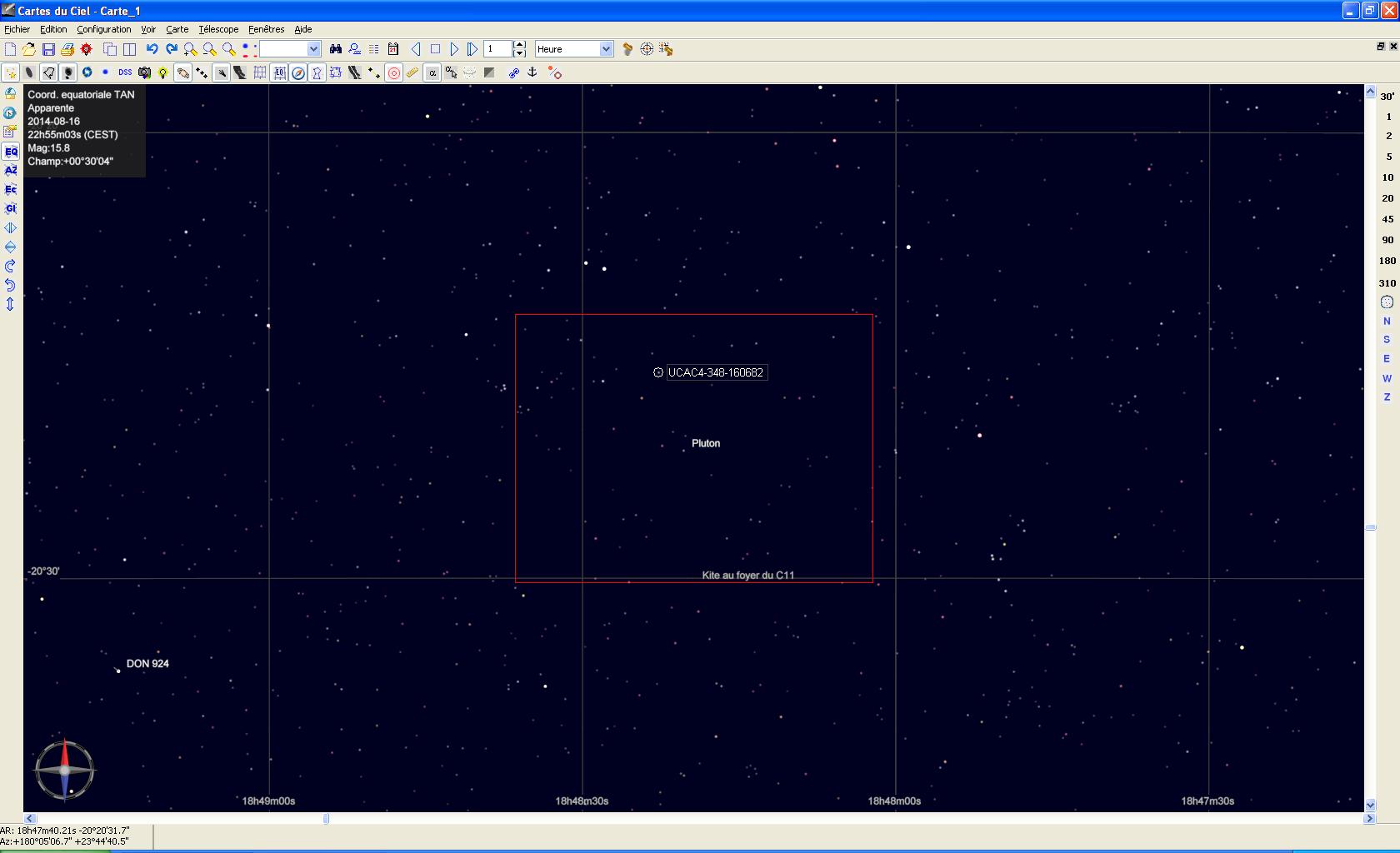Open the Edition menu
The width and height of the screenshot is (1400, 853).
point(53,29)
